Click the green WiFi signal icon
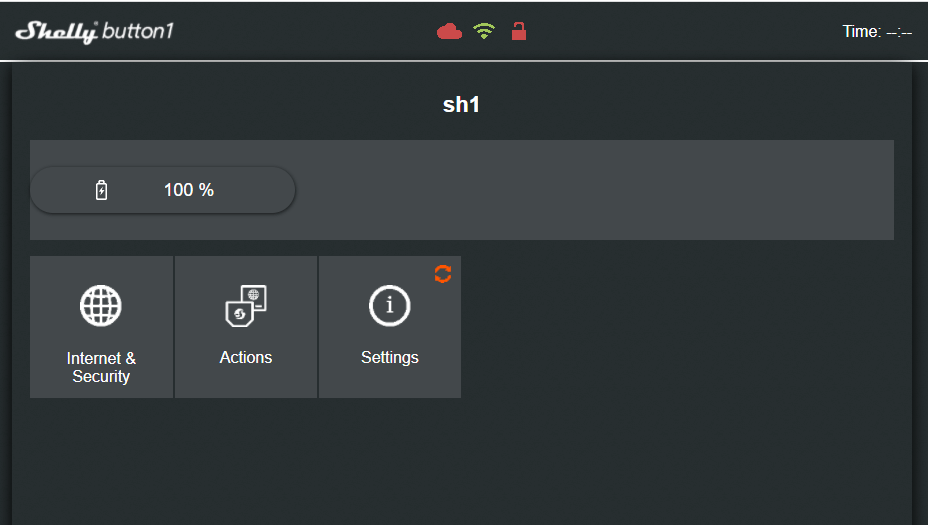The height and width of the screenshot is (525, 928). pos(484,31)
